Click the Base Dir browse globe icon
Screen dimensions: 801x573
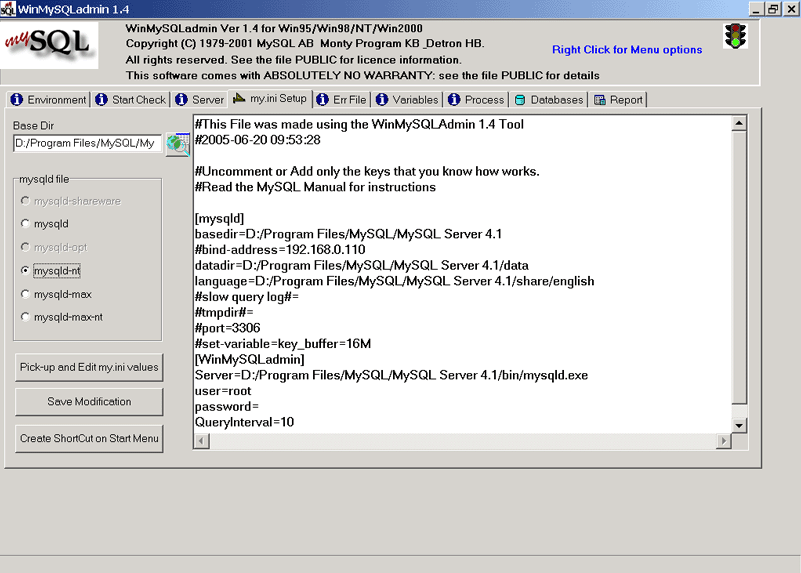[x=178, y=145]
